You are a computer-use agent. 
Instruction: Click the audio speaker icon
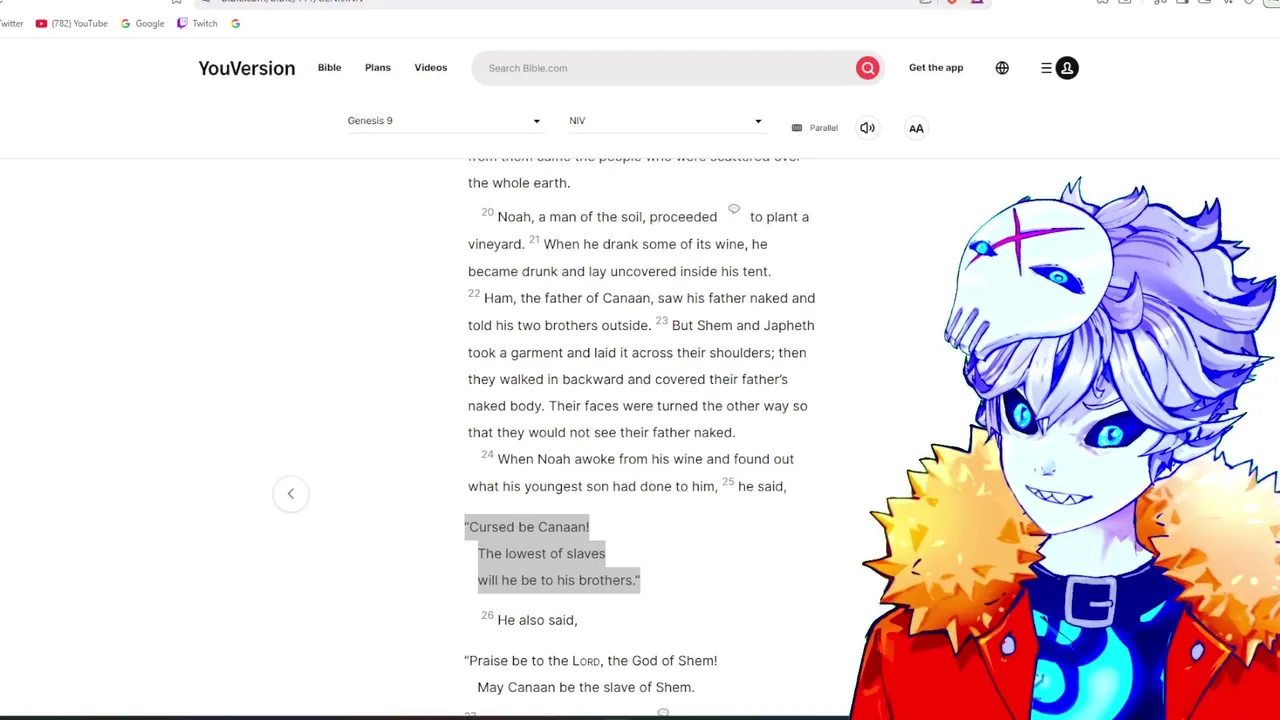[867, 128]
